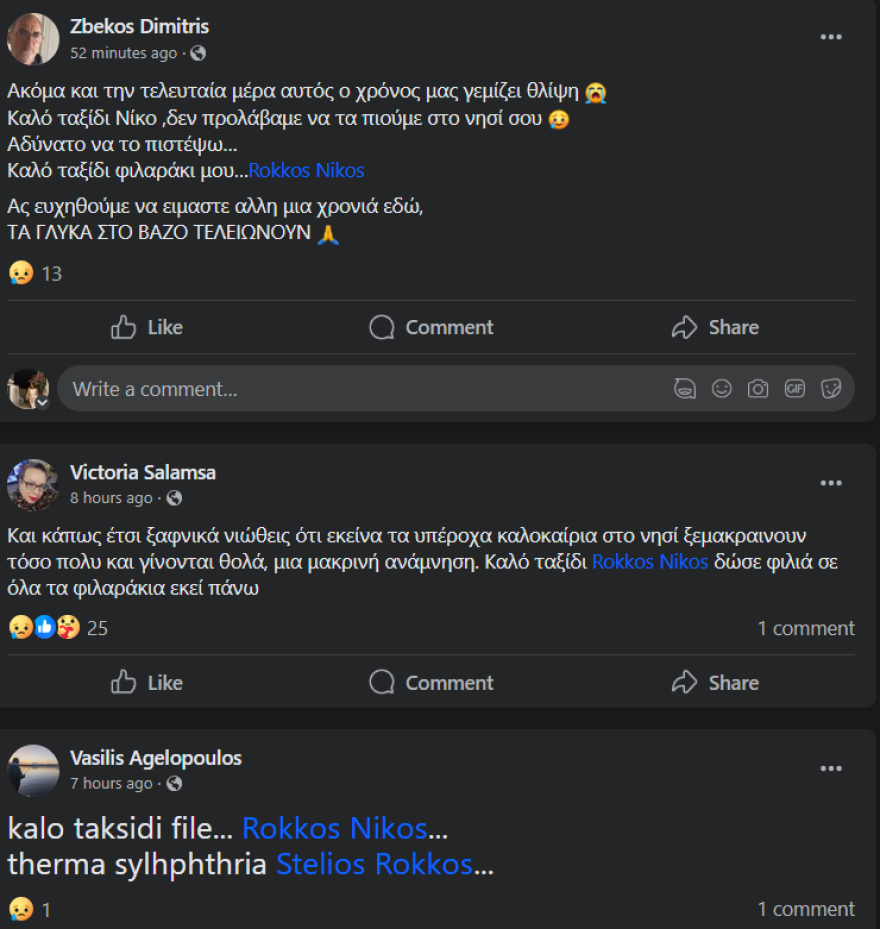Open the options menu on Victoria Salamsa's post
This screenshot has width=880, height=929.
coord(831,482)
